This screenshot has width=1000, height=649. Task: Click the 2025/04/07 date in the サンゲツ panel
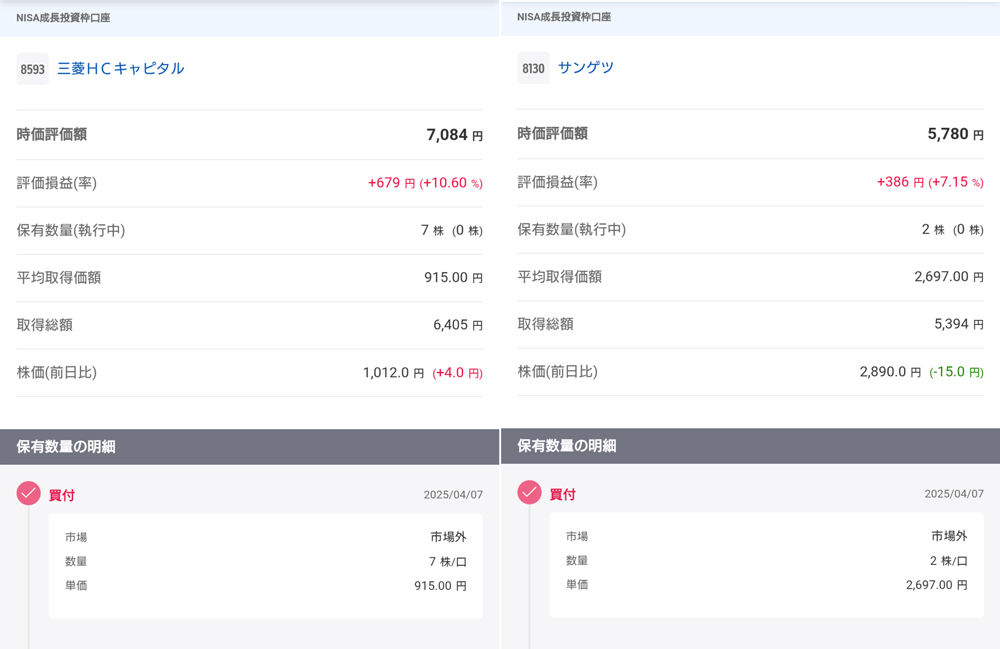954,493
